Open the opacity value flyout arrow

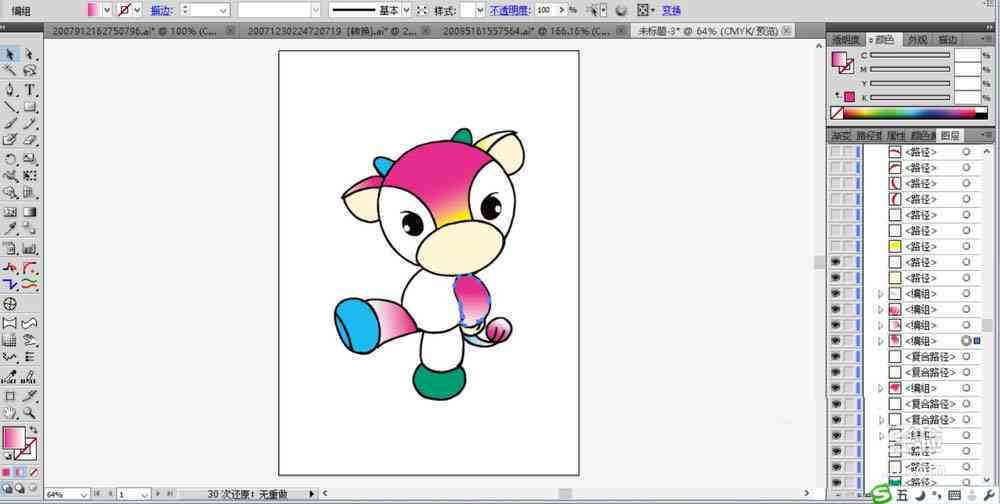click(562, 10)
